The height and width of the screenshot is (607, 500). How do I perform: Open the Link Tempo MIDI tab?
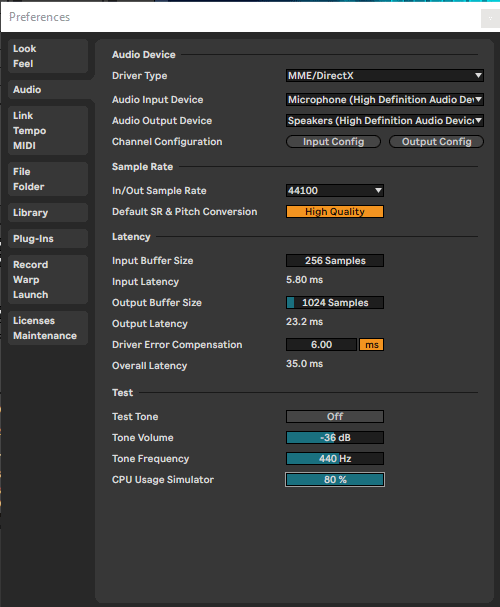[x=48, y=130]
